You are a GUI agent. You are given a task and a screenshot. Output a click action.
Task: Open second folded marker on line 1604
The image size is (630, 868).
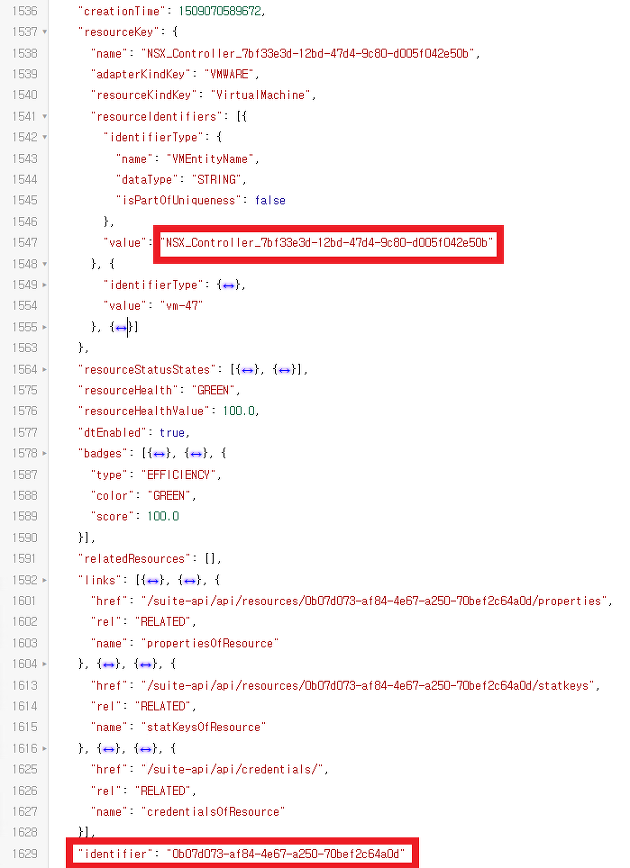(x=146, y=664)
